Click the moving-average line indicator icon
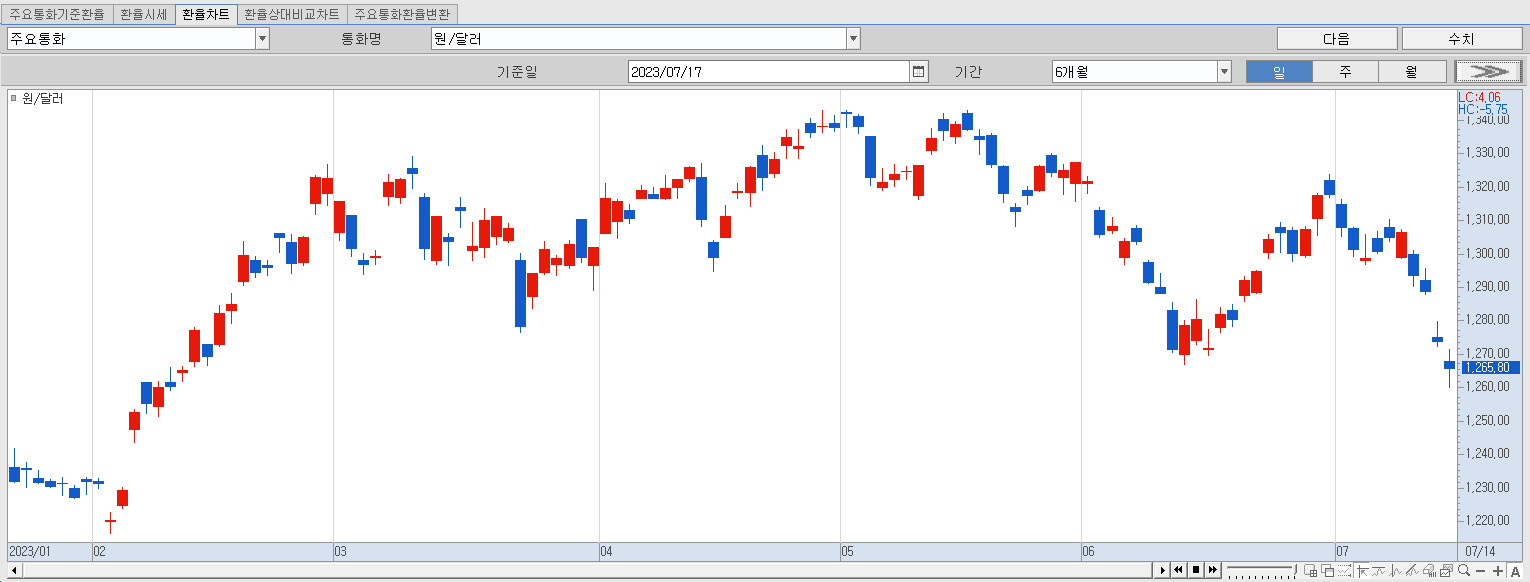Viewport: 1530px width, 582px height. click(1379, 571)
